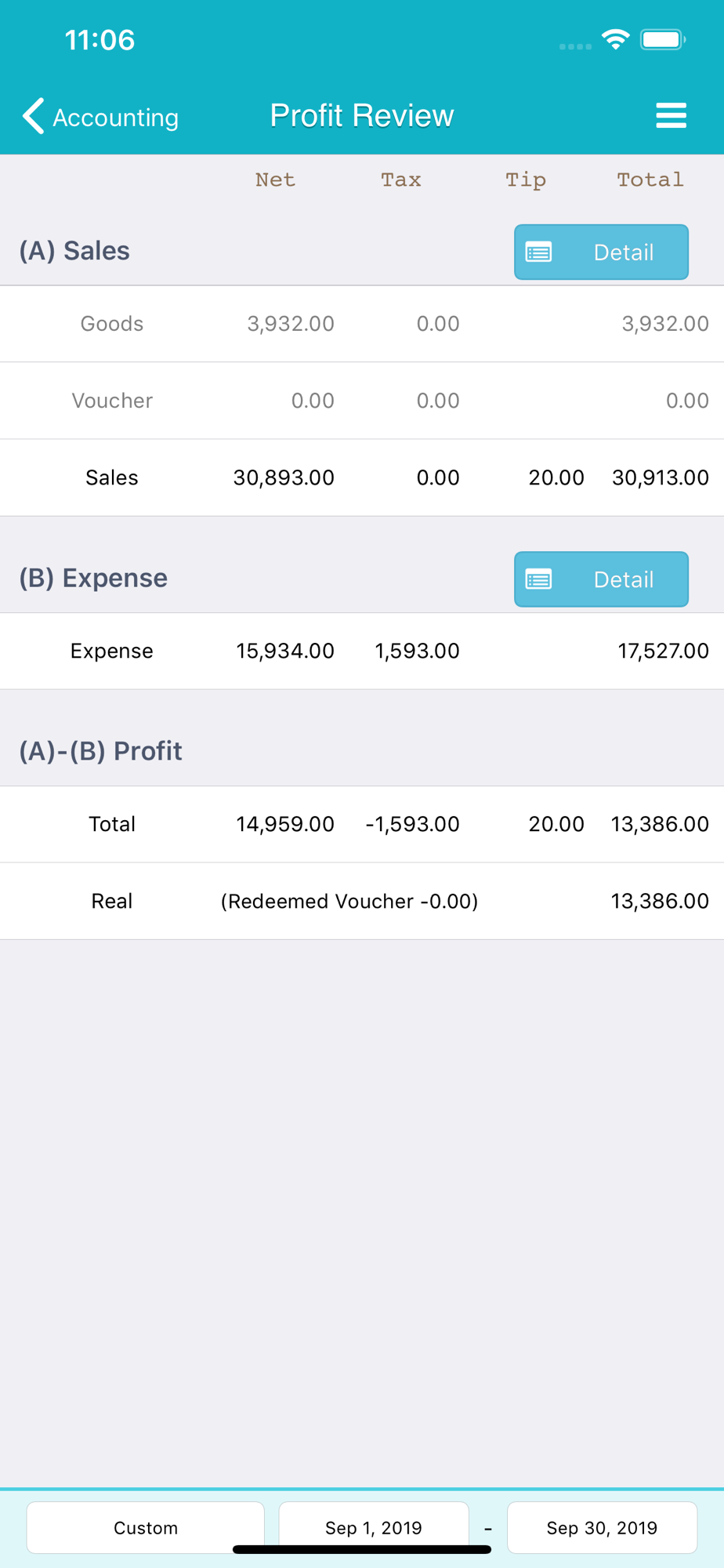Change the start date Sep 1, 2019
The height and width of the screenshot is (1568, 724).
click(x=374, y=1527)
